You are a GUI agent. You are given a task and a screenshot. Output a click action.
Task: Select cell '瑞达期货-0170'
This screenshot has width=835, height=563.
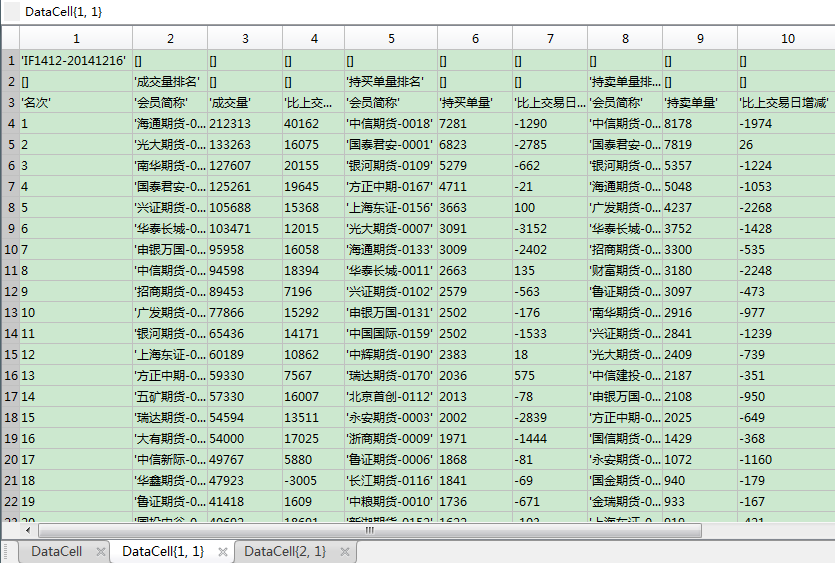[391, 376]
